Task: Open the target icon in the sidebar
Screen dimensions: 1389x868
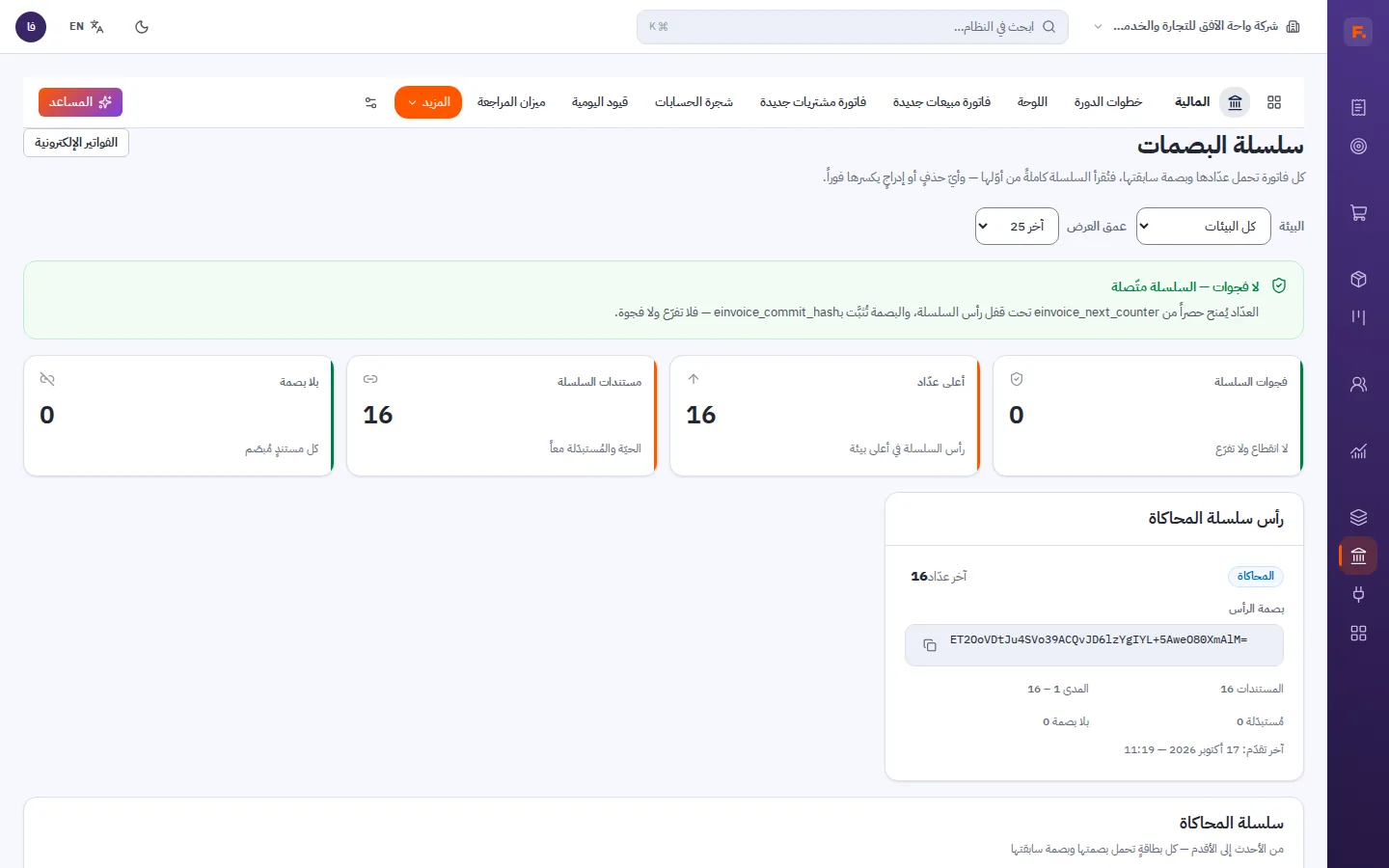Action: [1358, 147]
